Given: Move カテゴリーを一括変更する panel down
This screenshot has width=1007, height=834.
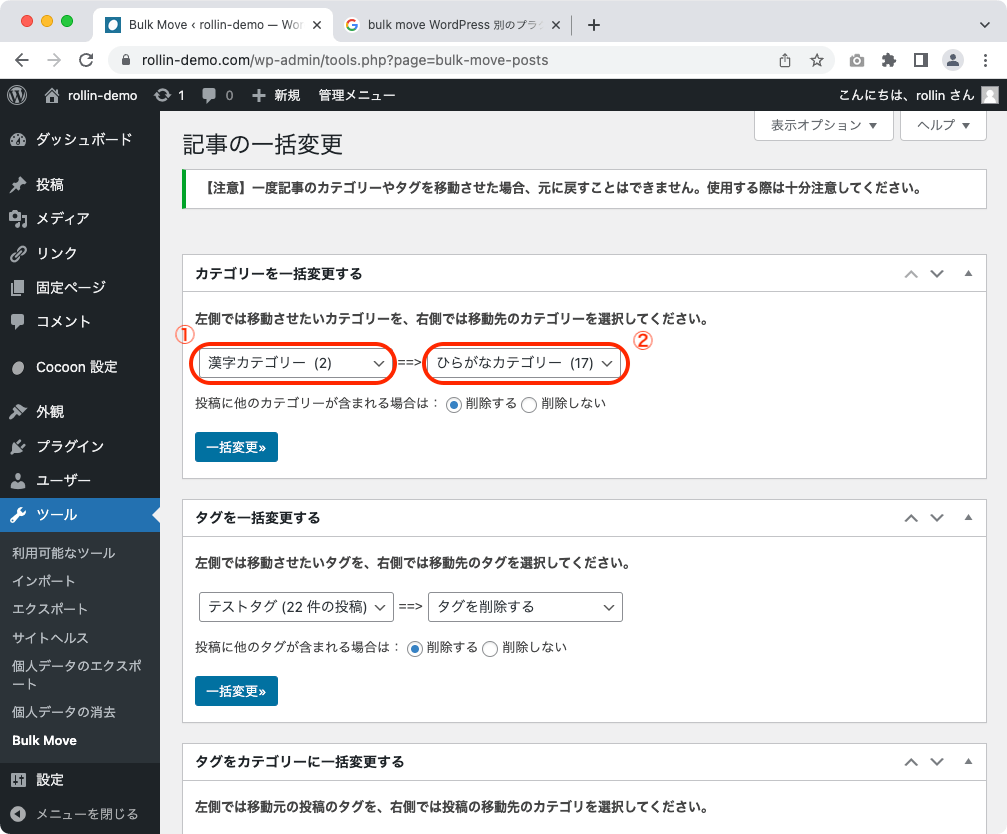Looking at the screenshot, I should point(937,274).
